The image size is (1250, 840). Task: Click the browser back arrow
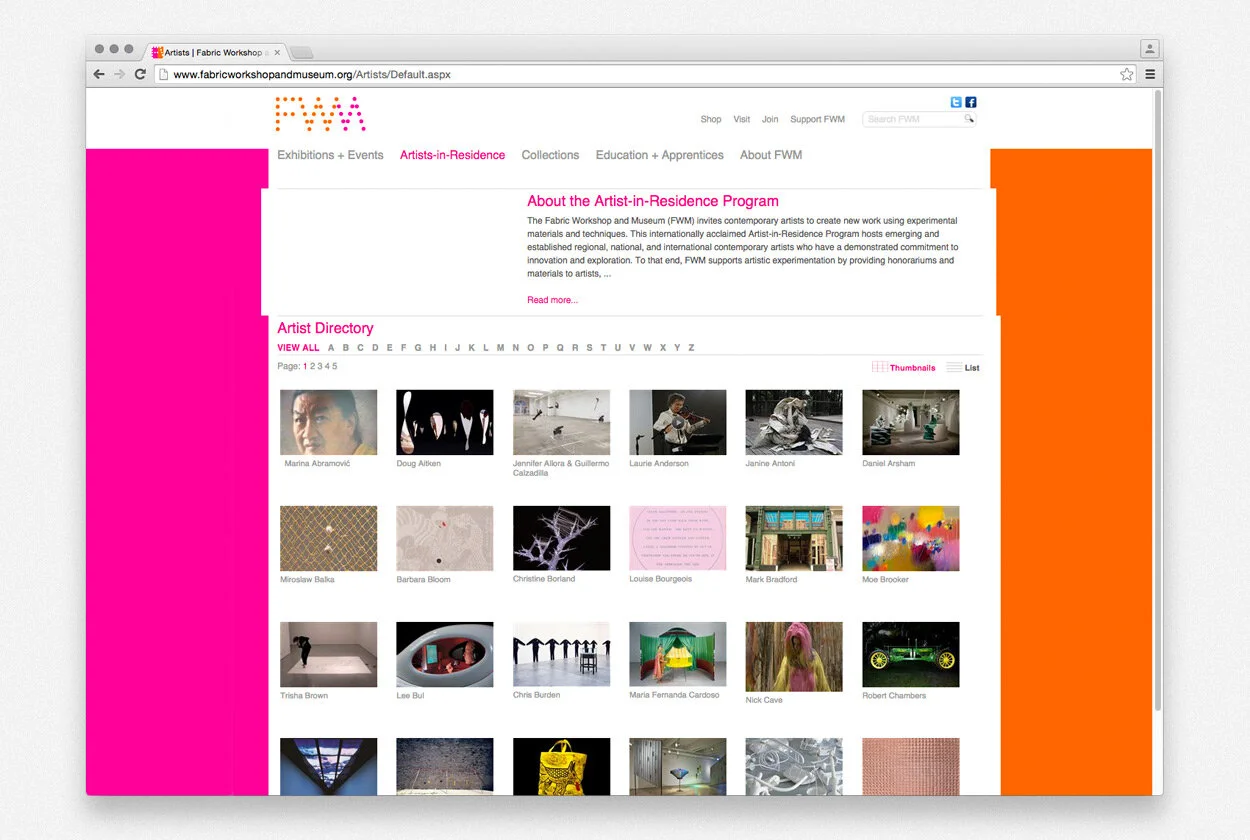99,74
